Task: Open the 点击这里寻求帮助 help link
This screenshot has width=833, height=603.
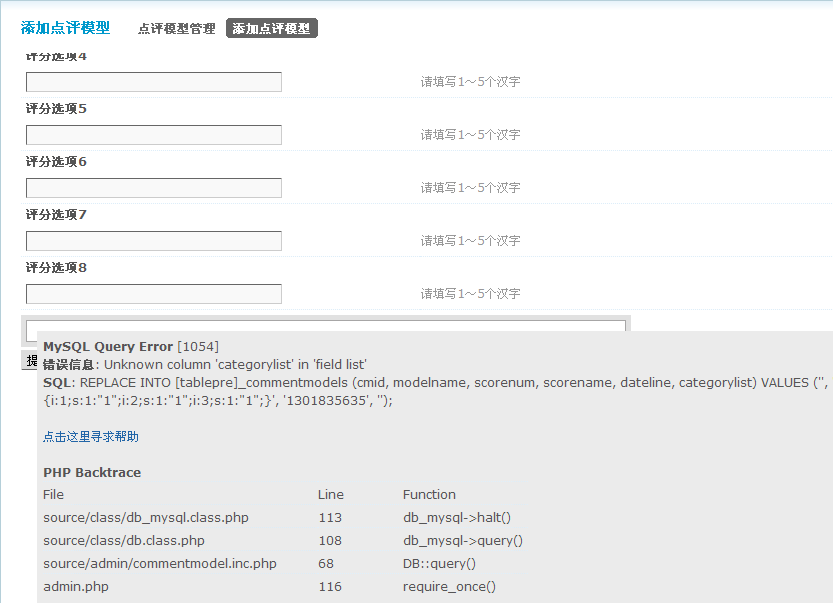Action: [91, 437]
